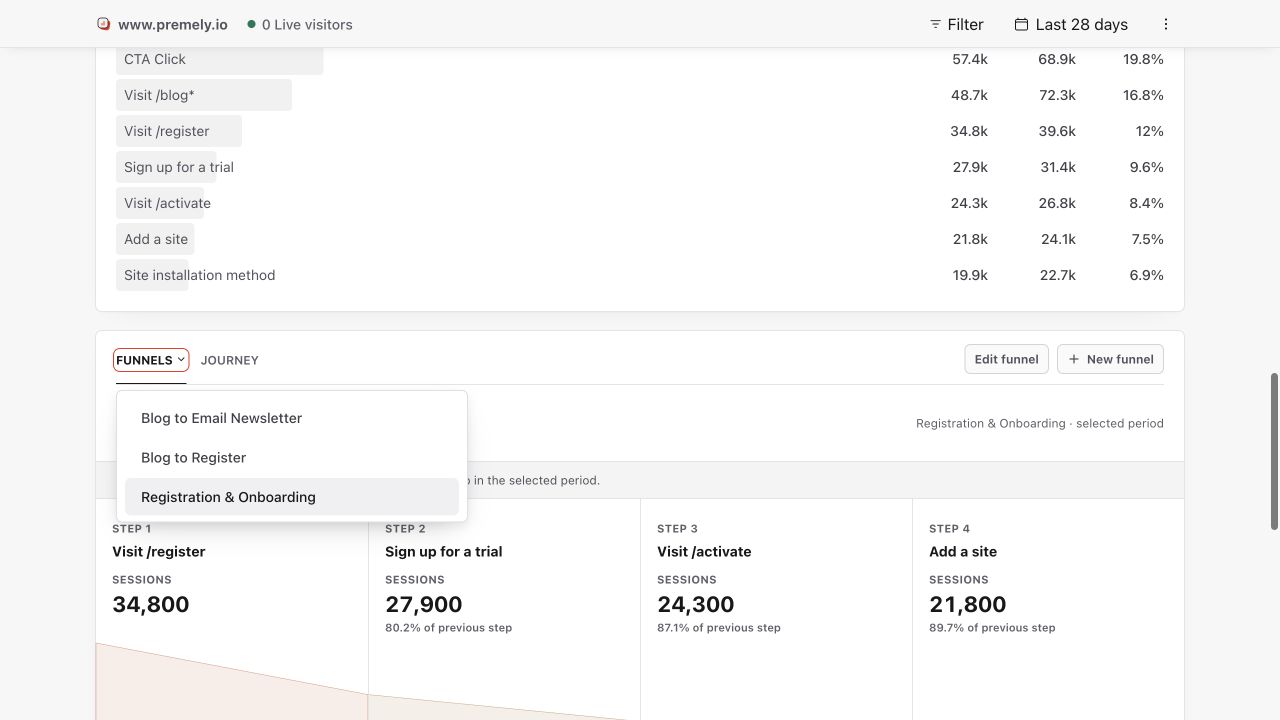Image resolution: width=1280 pixels, height=720 pixels.
Task: Open the Last 28 days date picker
Action: [1071, 24]
